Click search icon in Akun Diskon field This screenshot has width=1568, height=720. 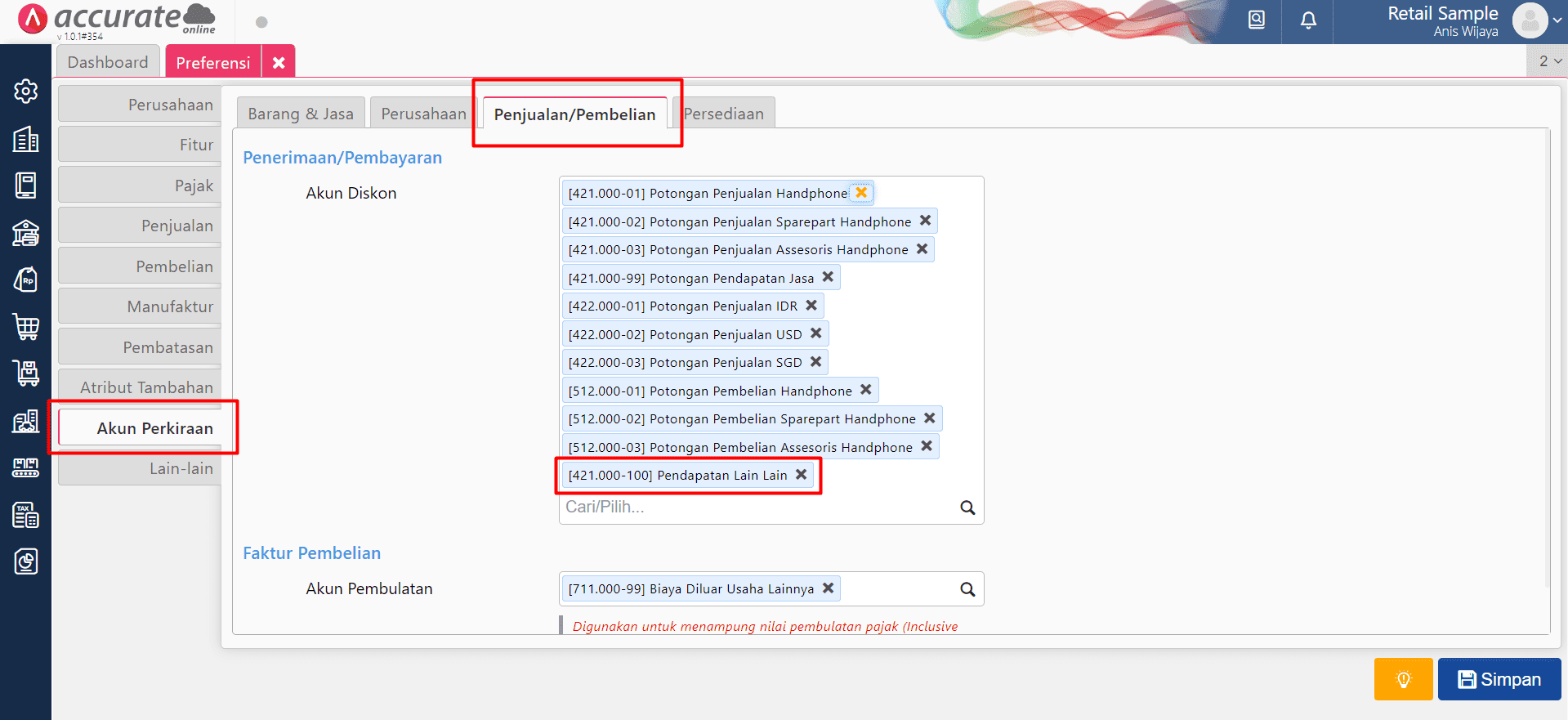pos(967,508)
